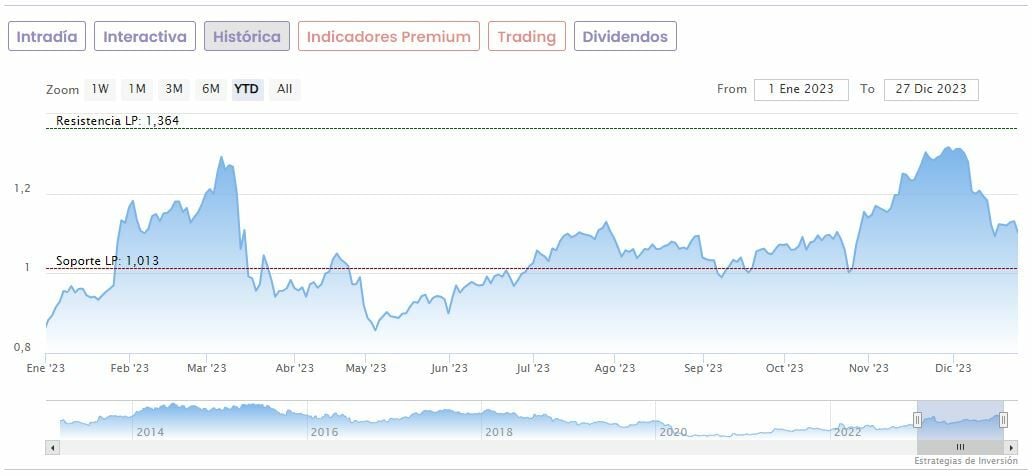Set zoom range to 1M
The width and height of the screenshot is (1032, 476).
pyautogui.click(x=137, y=89)
